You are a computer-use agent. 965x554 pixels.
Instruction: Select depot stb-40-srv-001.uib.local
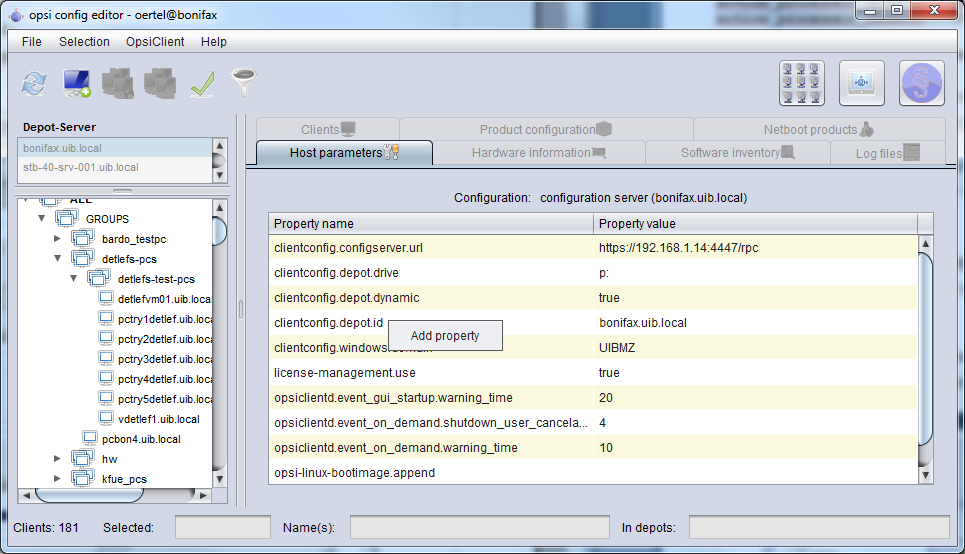tap(115, 167)
